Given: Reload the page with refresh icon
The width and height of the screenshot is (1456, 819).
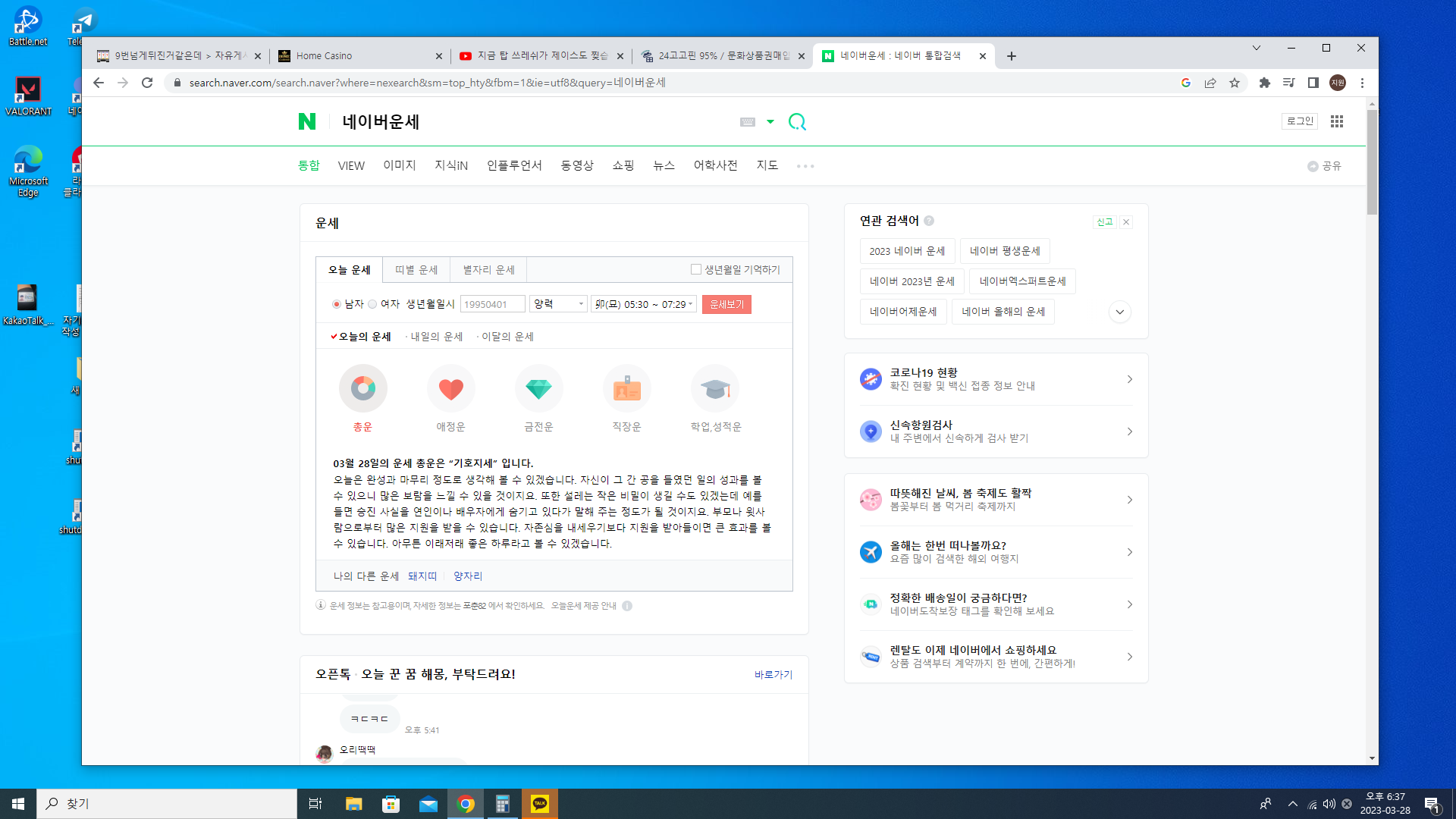Looking at the screenshot, I should click(147, 83).
